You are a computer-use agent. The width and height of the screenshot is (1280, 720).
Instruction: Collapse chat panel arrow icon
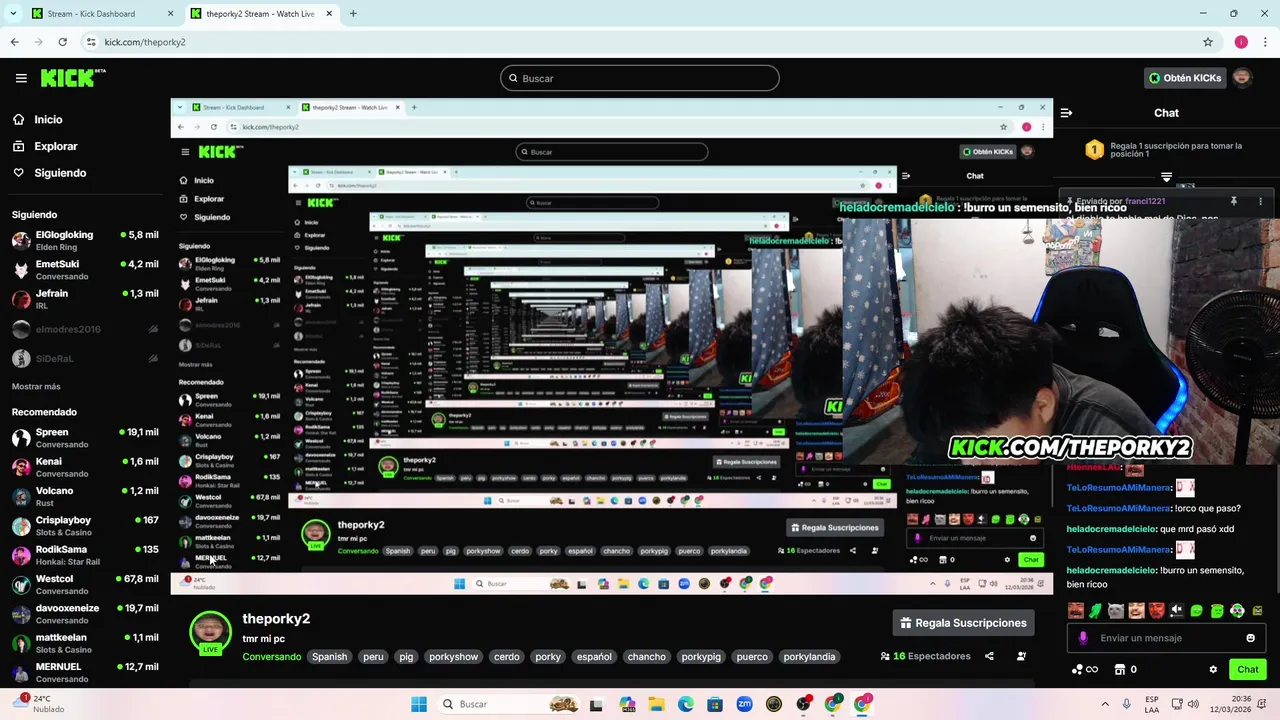(x=1066, y=113)
